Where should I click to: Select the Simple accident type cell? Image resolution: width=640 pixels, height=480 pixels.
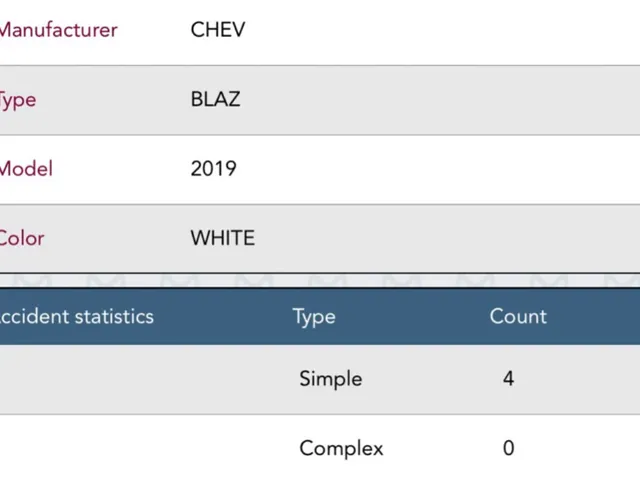click(x=331, y=379)
